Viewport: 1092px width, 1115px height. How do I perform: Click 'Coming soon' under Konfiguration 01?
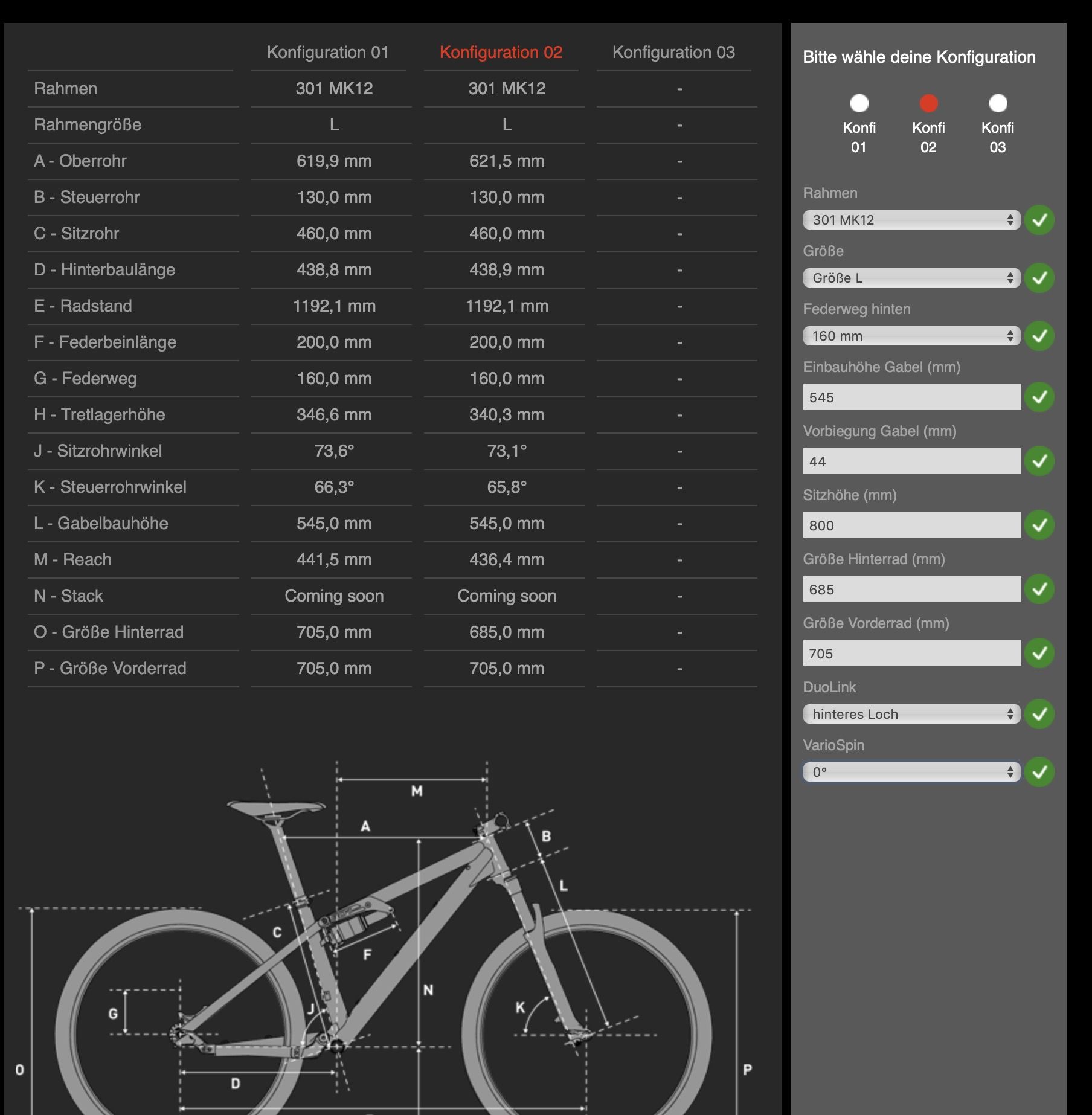334,596
